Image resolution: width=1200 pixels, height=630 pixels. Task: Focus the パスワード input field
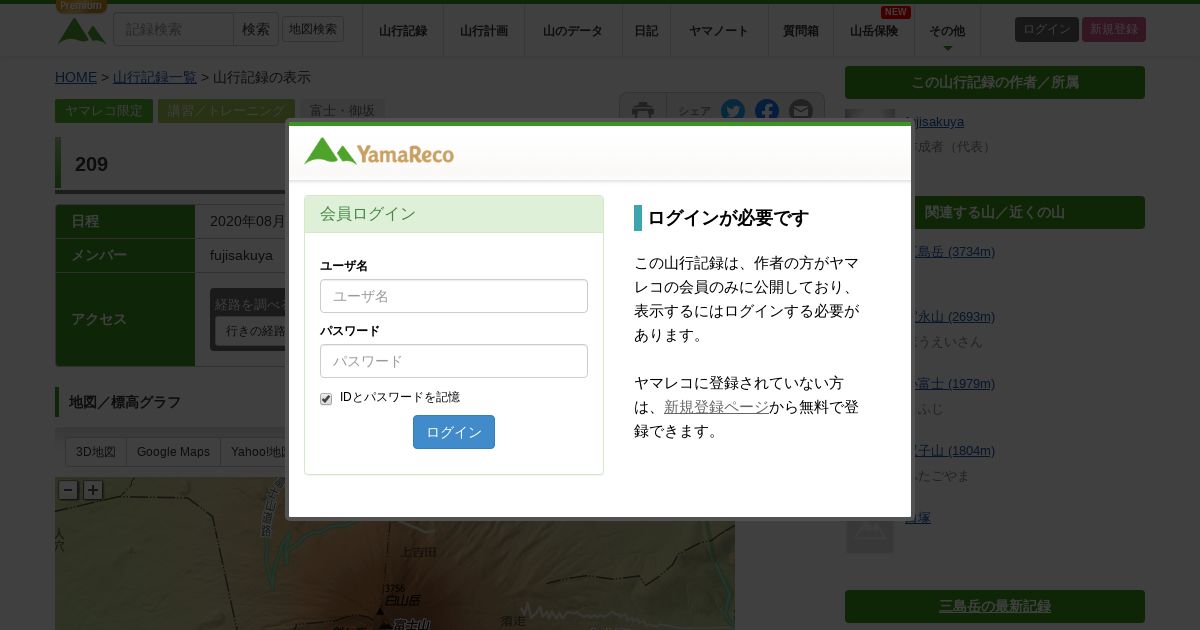pos(454,361)
